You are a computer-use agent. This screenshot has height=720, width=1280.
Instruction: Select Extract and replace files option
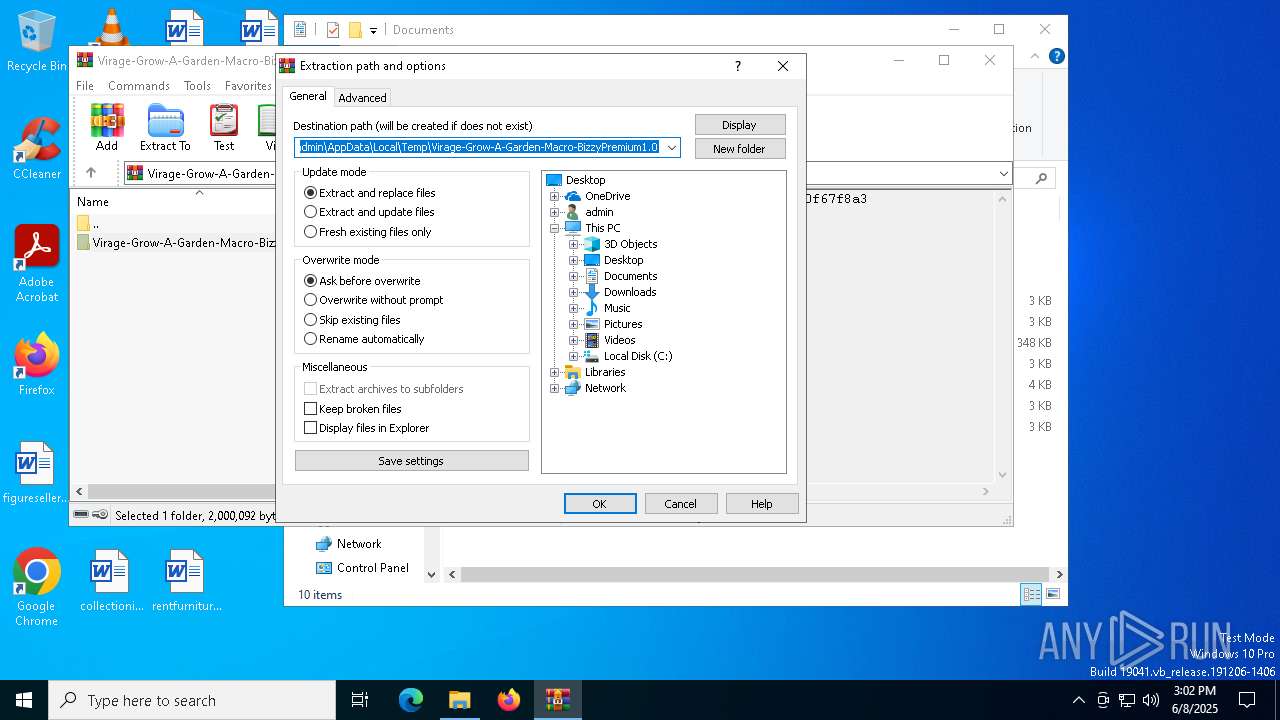pos(370,193)
